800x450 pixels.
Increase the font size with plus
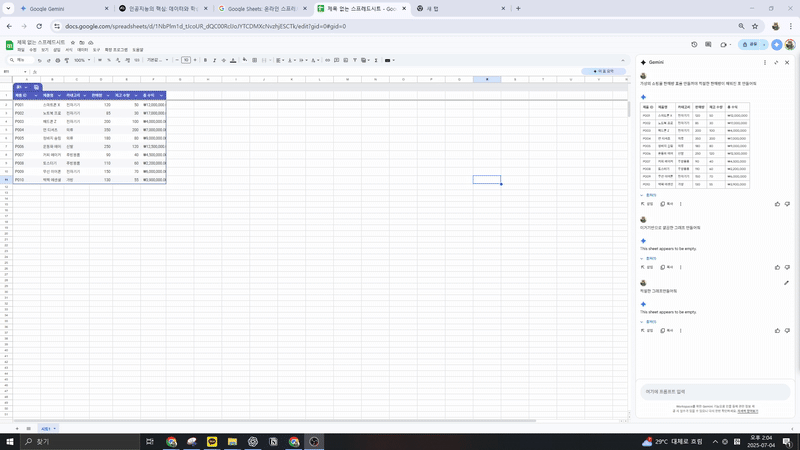pyautogui.click(x=195, y=60)
